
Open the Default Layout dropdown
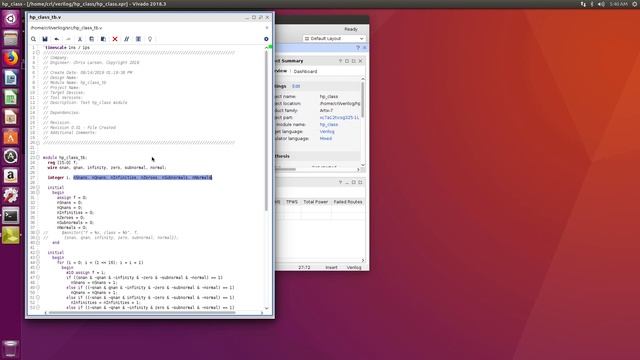click(334, 38)
